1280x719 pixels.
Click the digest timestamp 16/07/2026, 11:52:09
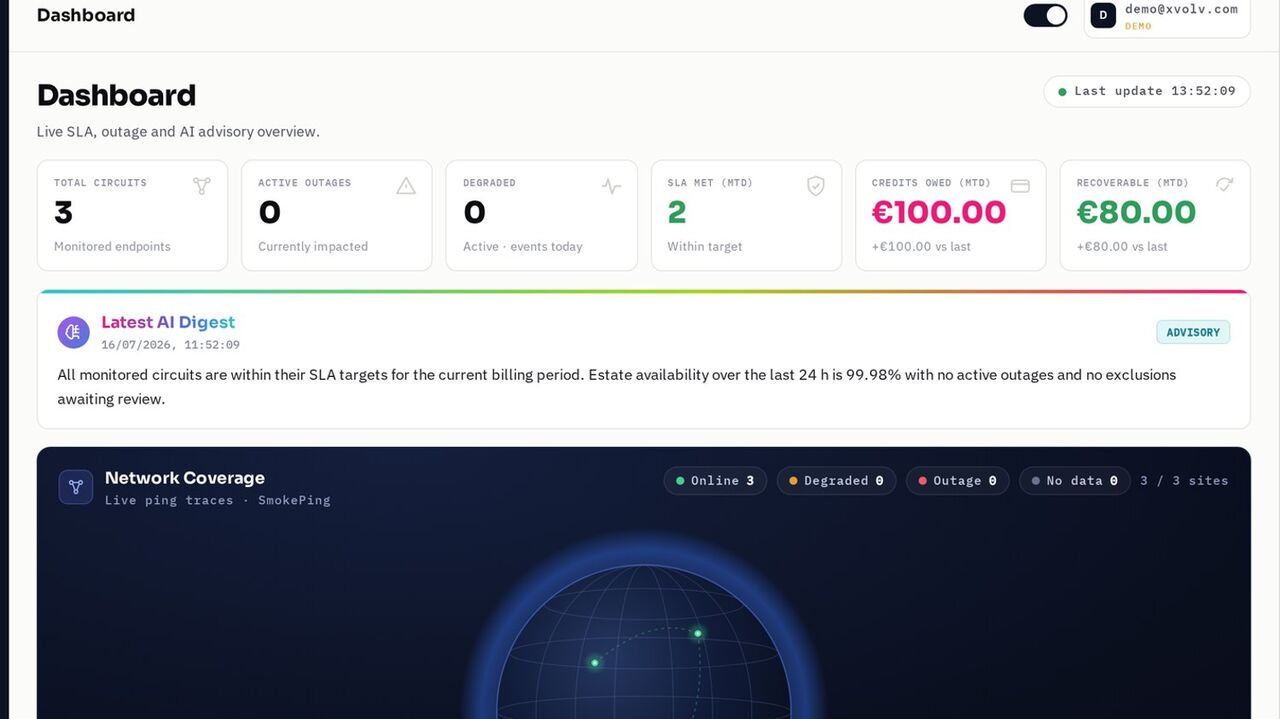click(x=170, y=345)
